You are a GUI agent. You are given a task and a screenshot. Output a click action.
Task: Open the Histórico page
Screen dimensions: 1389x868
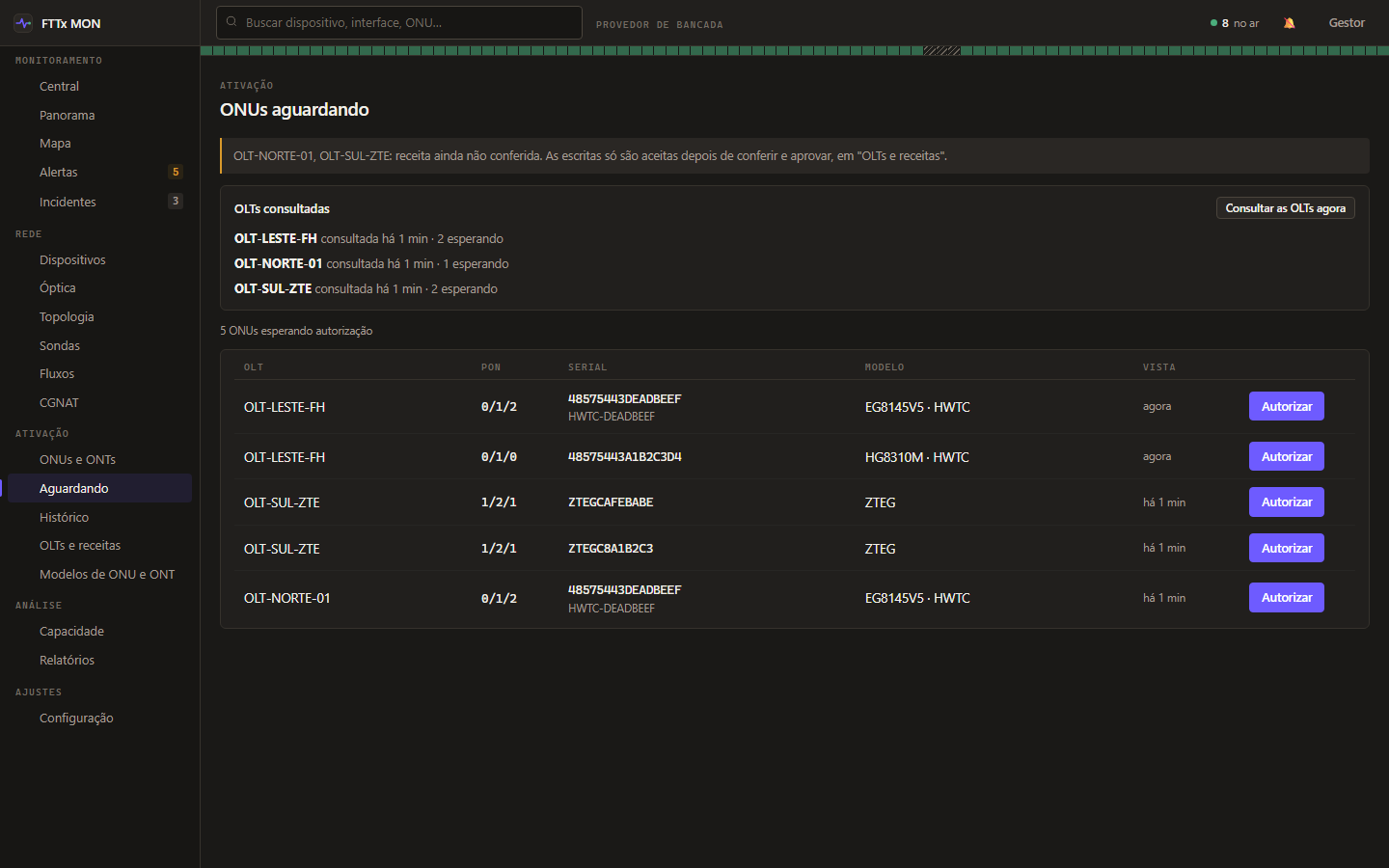[99, 518]
